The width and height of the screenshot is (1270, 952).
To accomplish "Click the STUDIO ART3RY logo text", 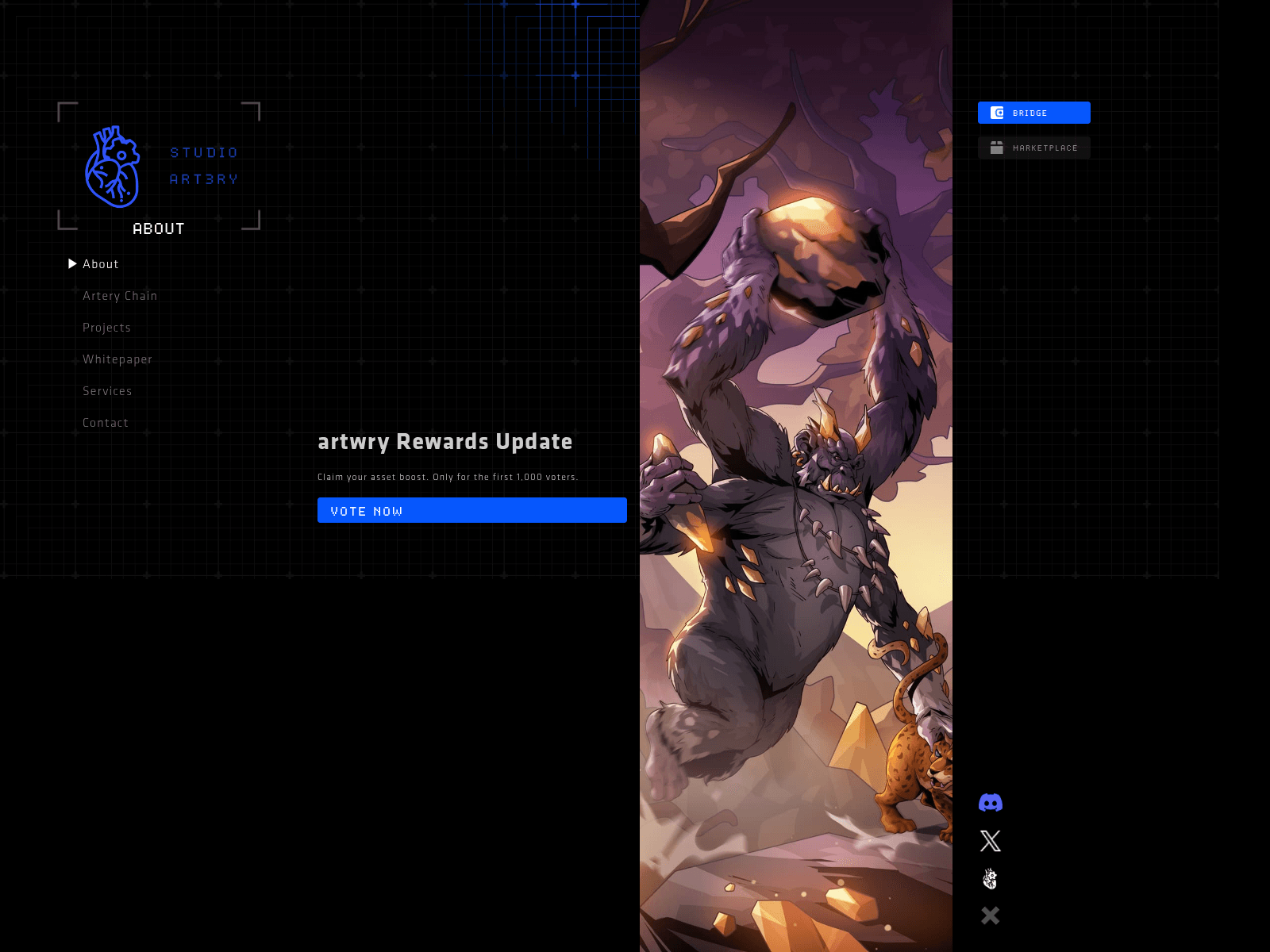I will 204,166.
